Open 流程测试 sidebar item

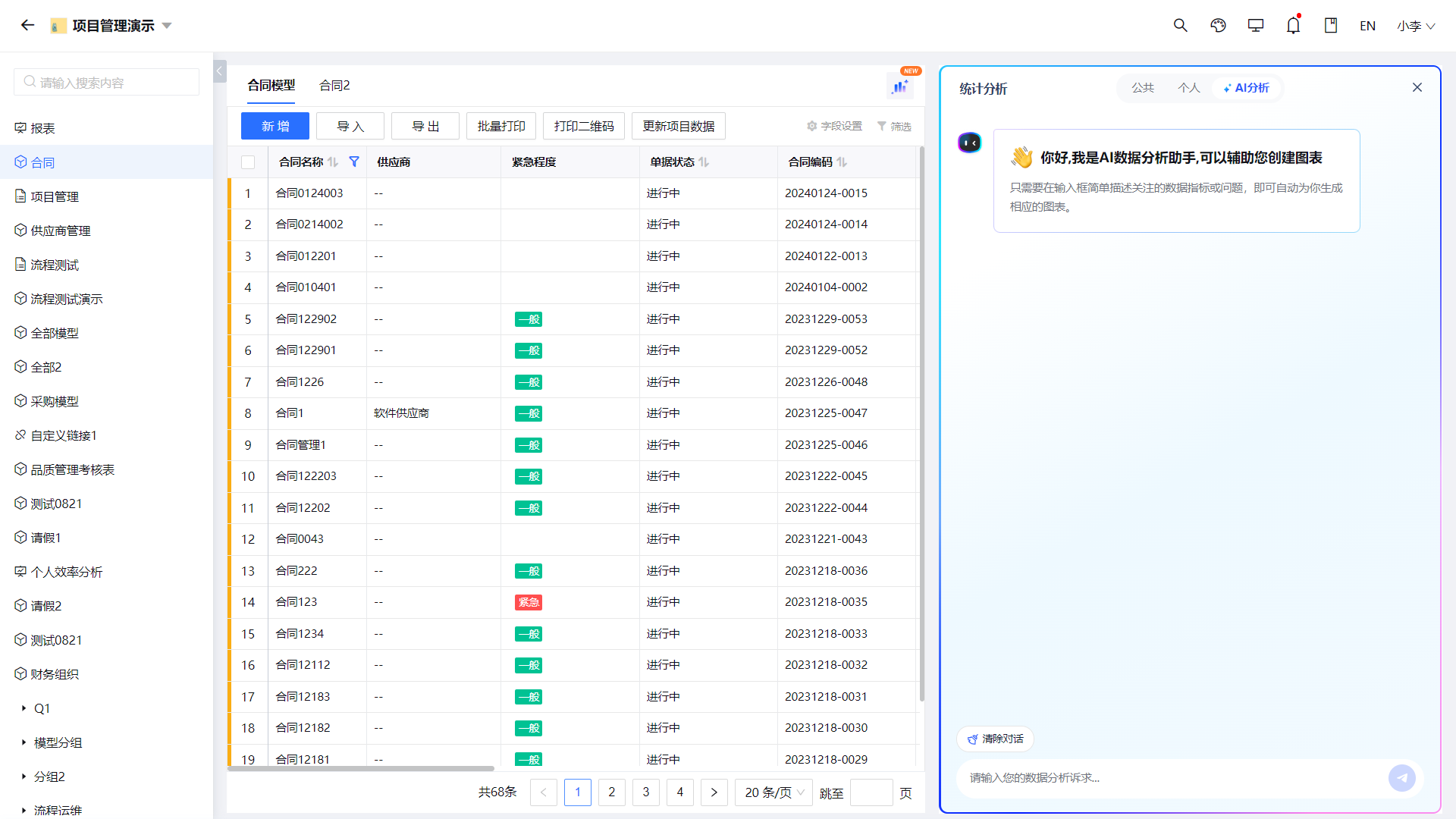click(106, 265)
